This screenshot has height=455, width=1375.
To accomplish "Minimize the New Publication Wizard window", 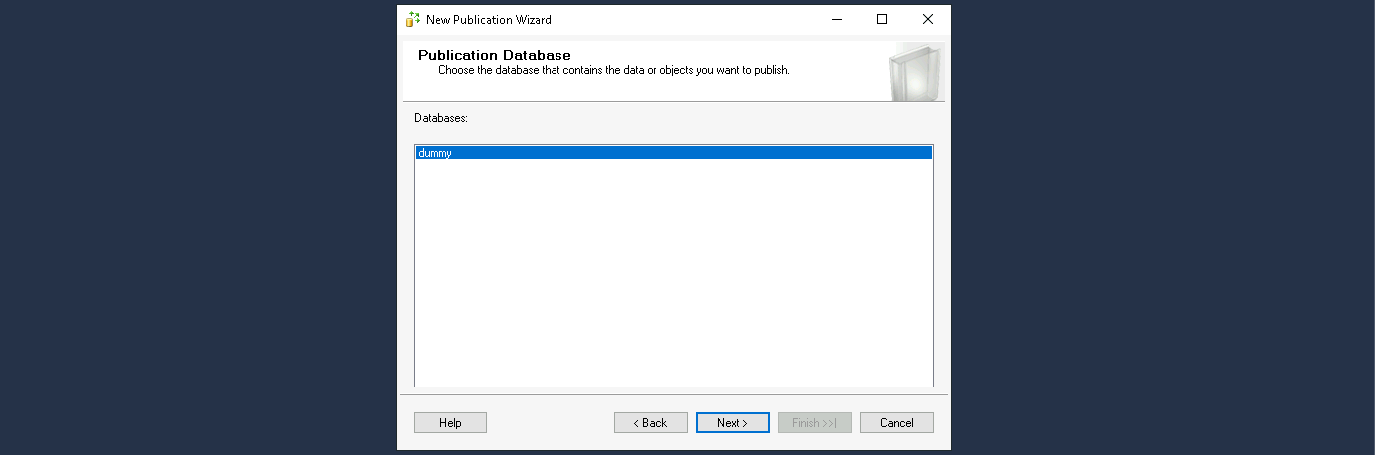I will pyautogui.click(x=835, y=19).
